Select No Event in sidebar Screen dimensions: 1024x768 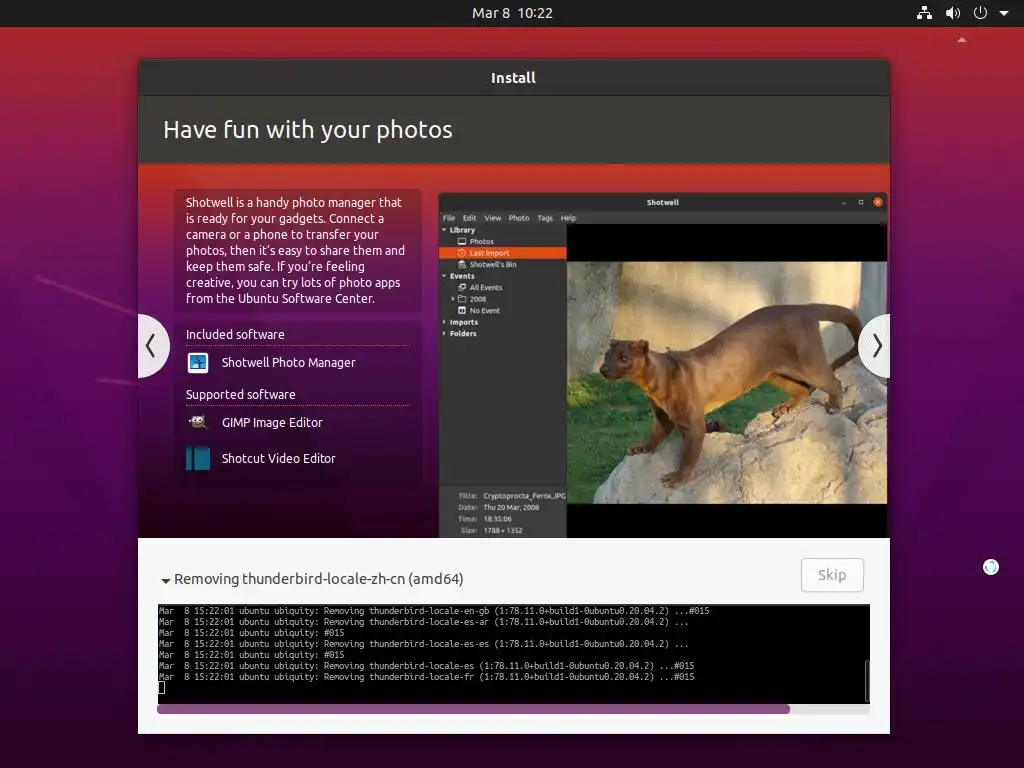tap(484, 311)
